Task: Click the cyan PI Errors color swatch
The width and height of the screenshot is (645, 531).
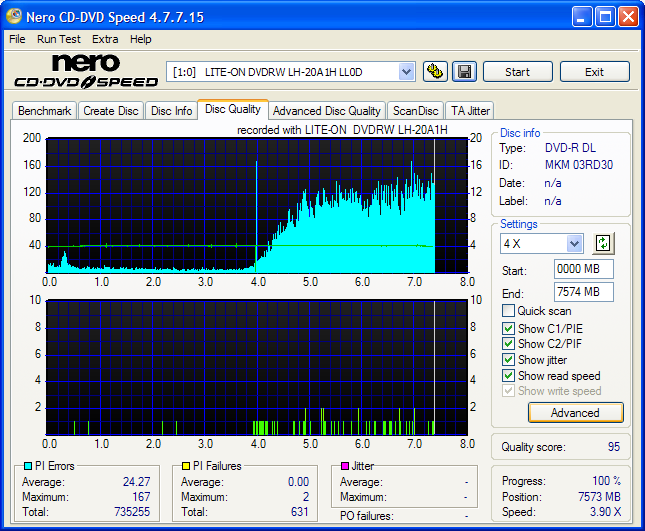Action: (27, 466)
